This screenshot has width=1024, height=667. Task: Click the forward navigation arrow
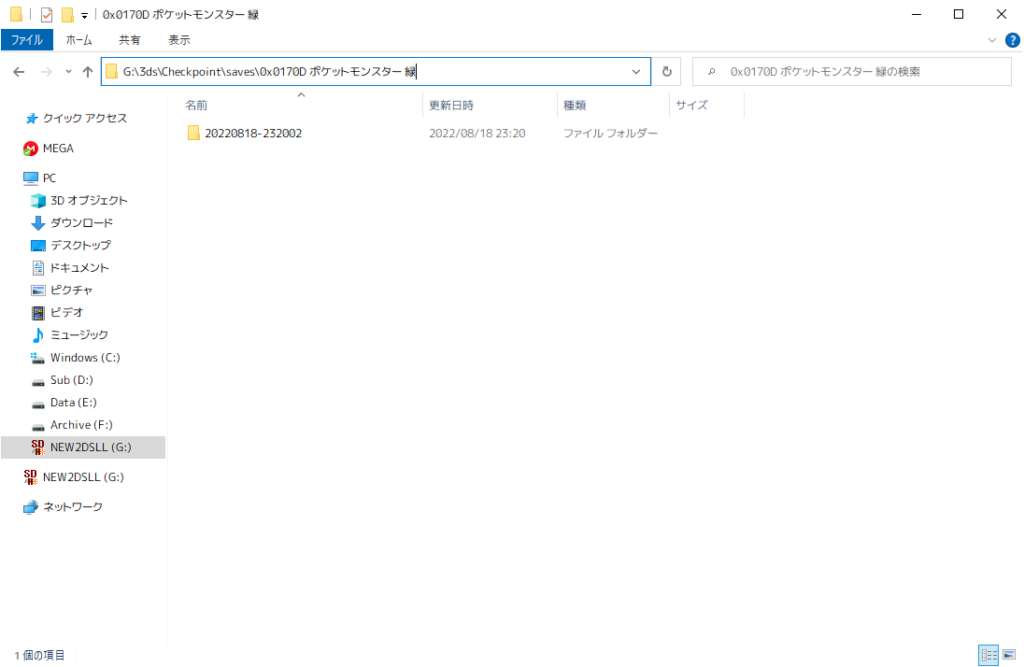46,72
